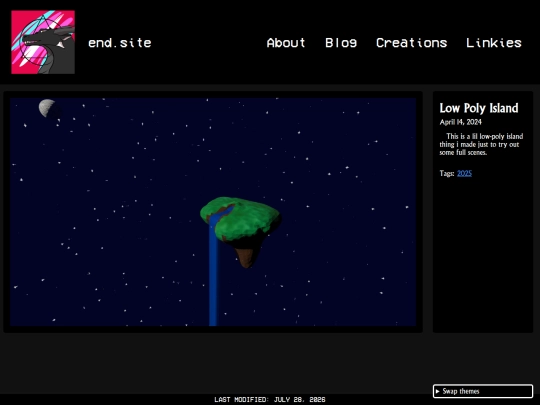The width and height of the screenshot is (540, 405).
Task: Click the Tags: label
Action: point(447,173)
